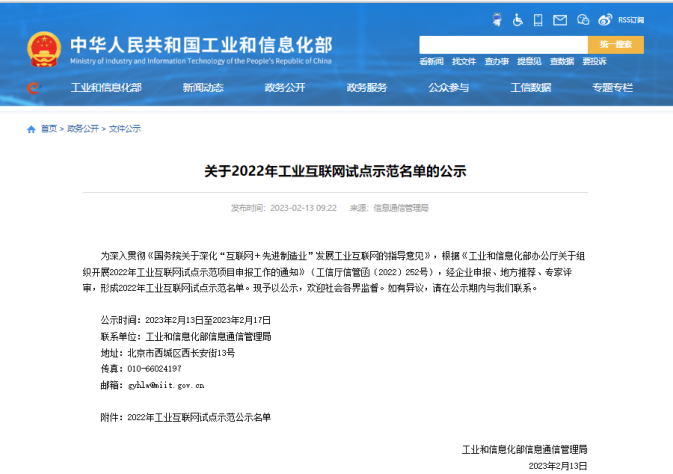Enable wheelchair accessibility mode icon
This screenshot has width=673, height=474.
click(x=517, y=19)
